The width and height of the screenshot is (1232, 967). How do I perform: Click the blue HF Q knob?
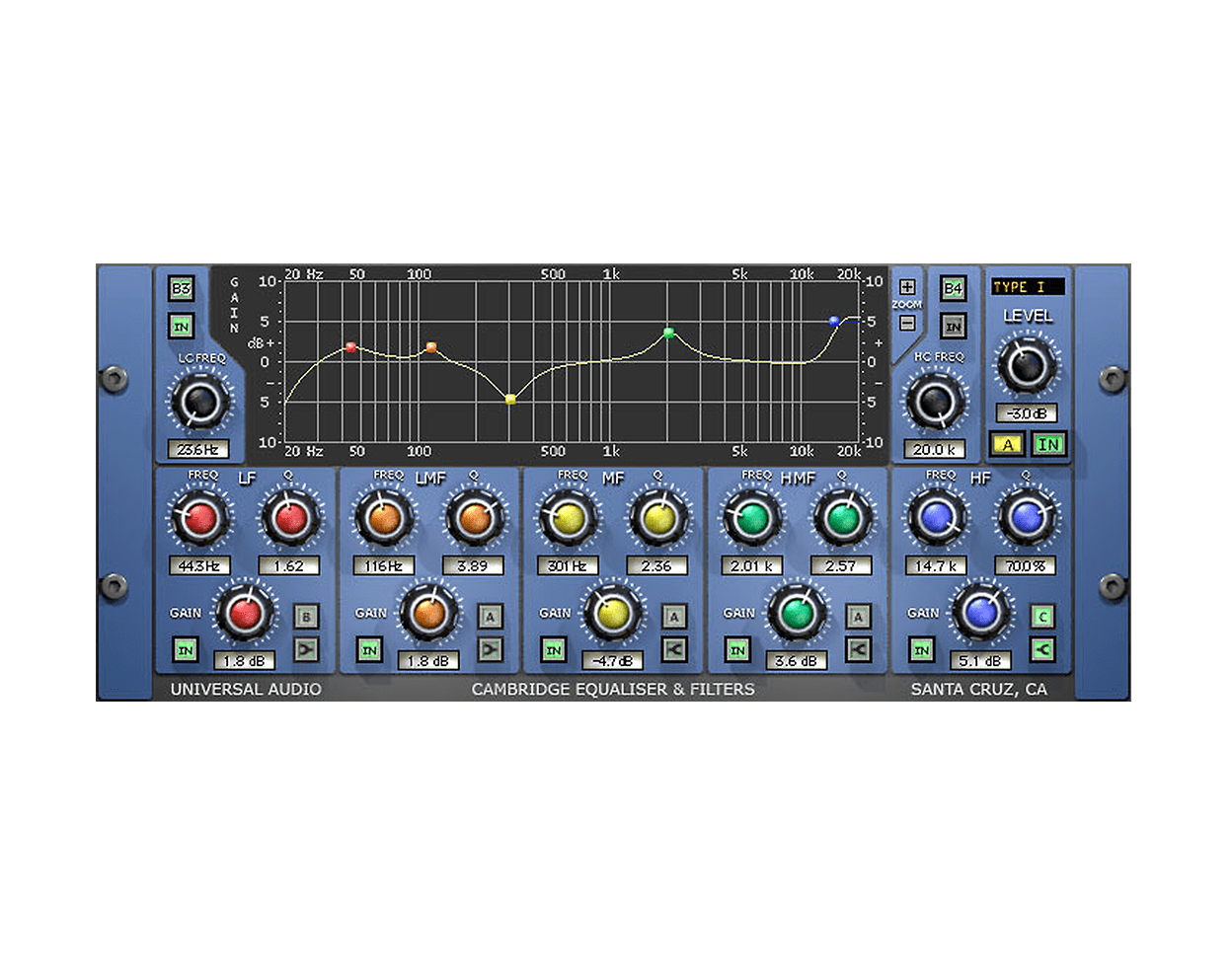tap(1027, 518)
